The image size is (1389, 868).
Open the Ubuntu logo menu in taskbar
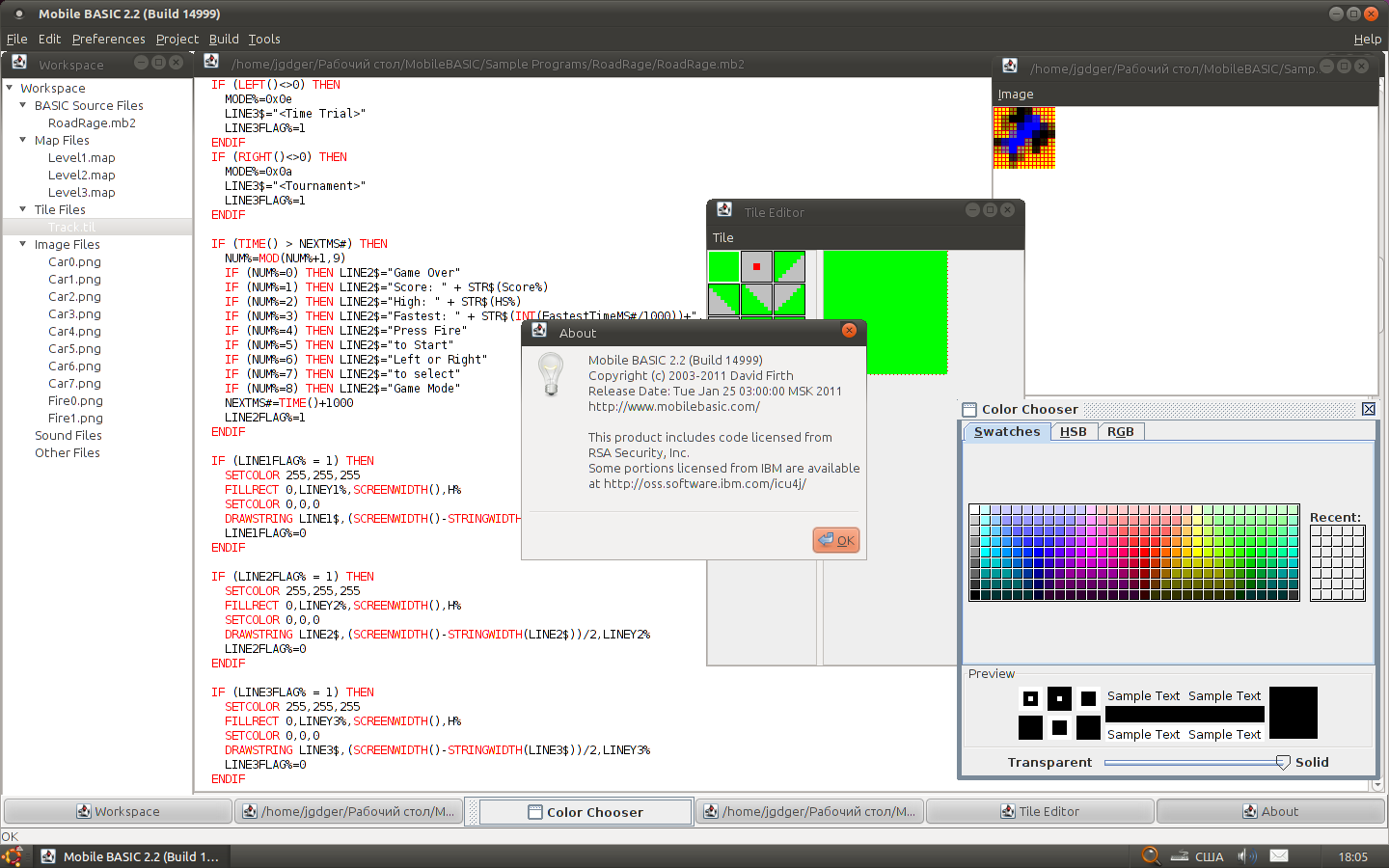tap(13, 856)
